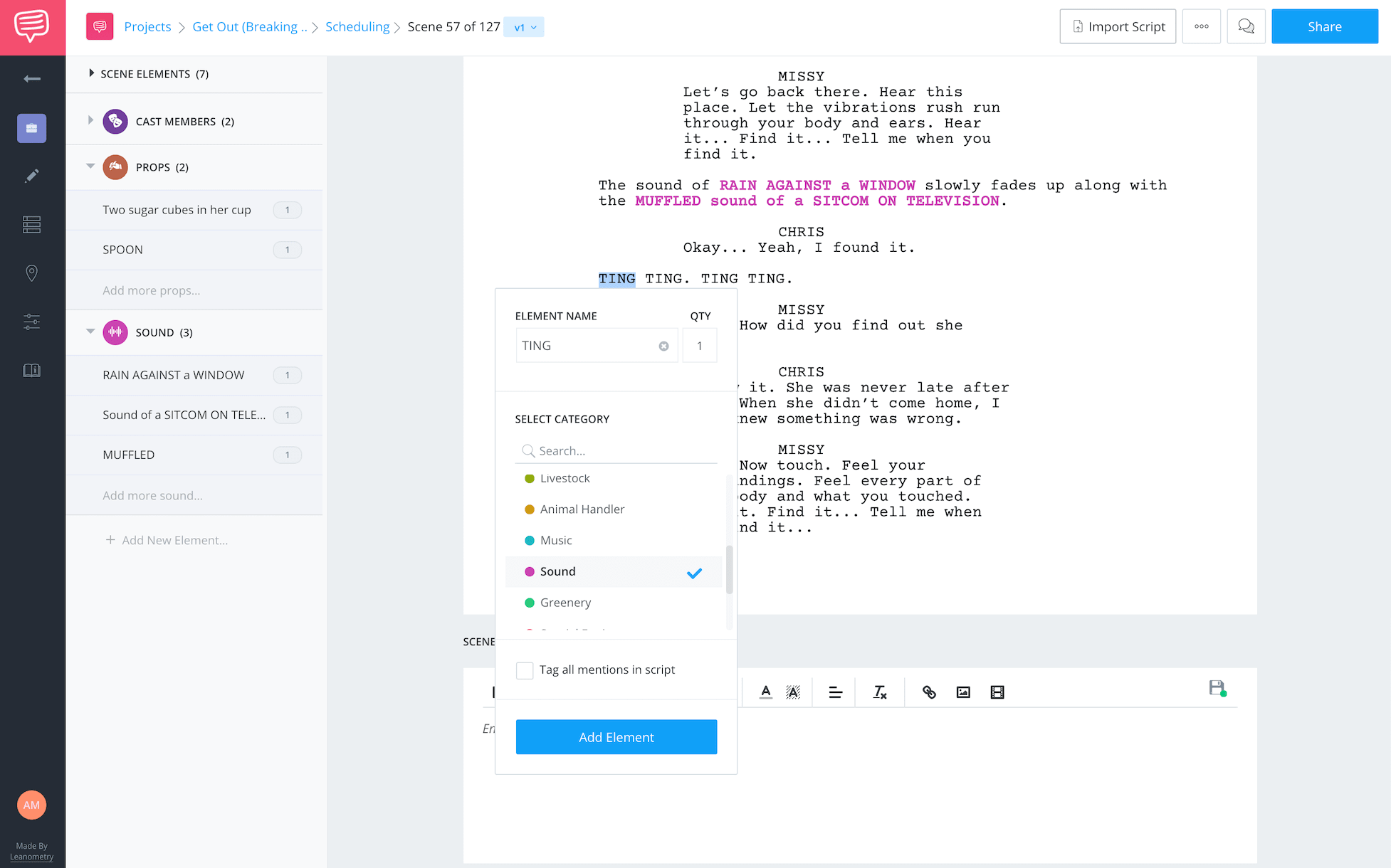Choose the Music category option

[556, 541]
